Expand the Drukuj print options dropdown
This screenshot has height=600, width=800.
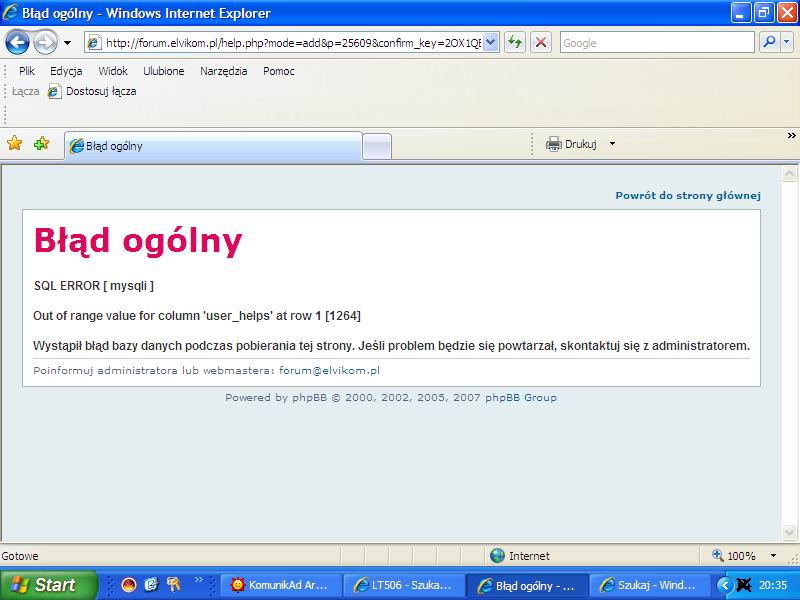point(612,144)
